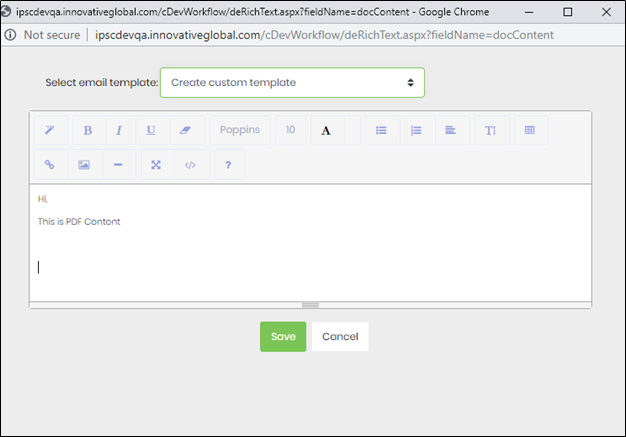
Task: Click the 'Hi,' text line
Action: click(43, 199)
